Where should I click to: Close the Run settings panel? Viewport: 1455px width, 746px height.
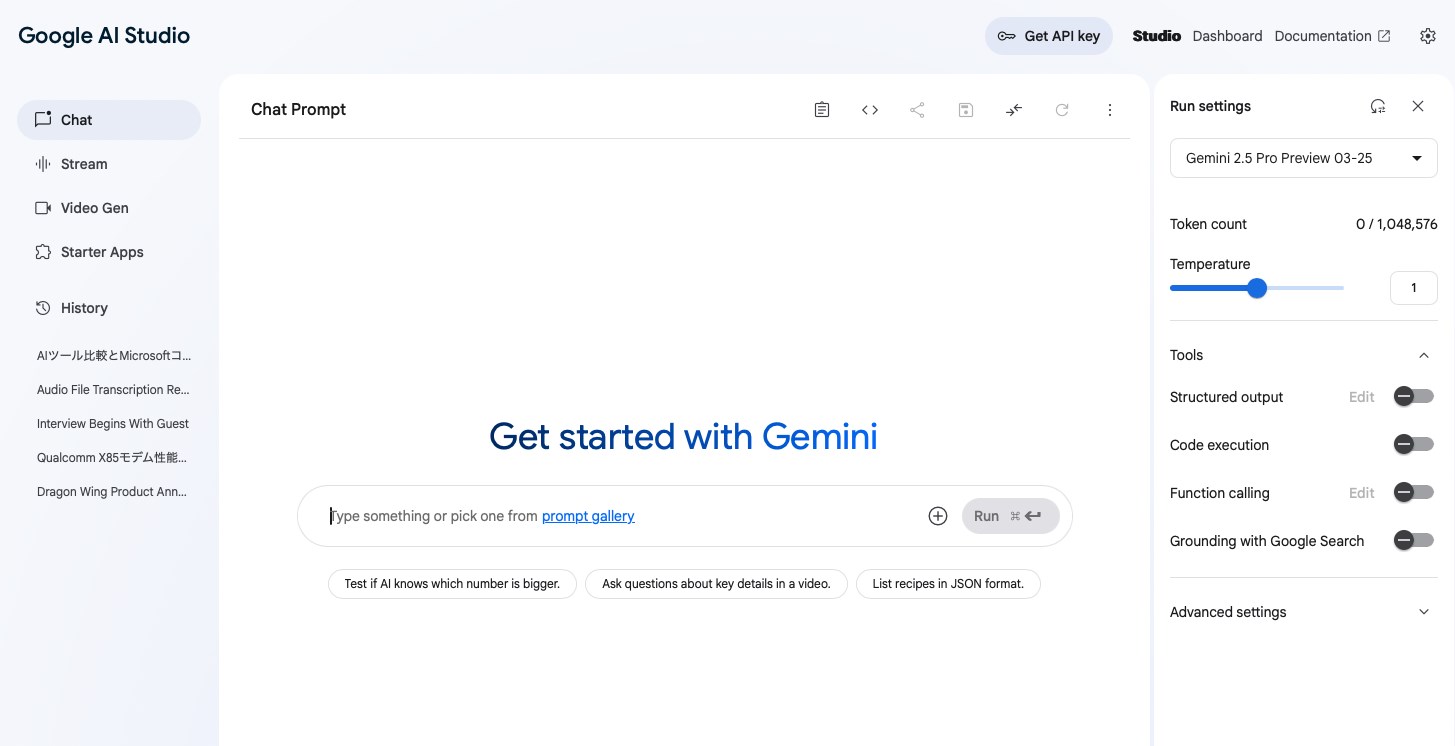[1418, 106]
